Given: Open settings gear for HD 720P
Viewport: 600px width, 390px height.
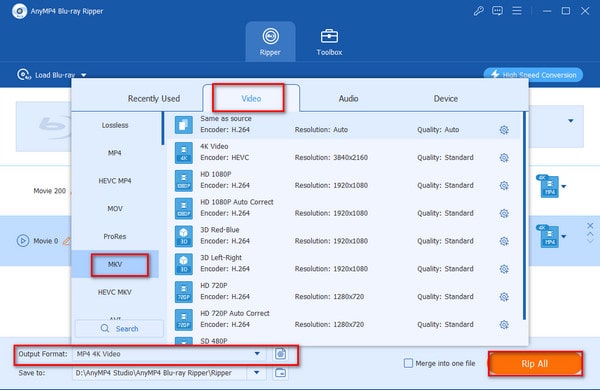Looking at the screenshot, I should click(504, 297).
